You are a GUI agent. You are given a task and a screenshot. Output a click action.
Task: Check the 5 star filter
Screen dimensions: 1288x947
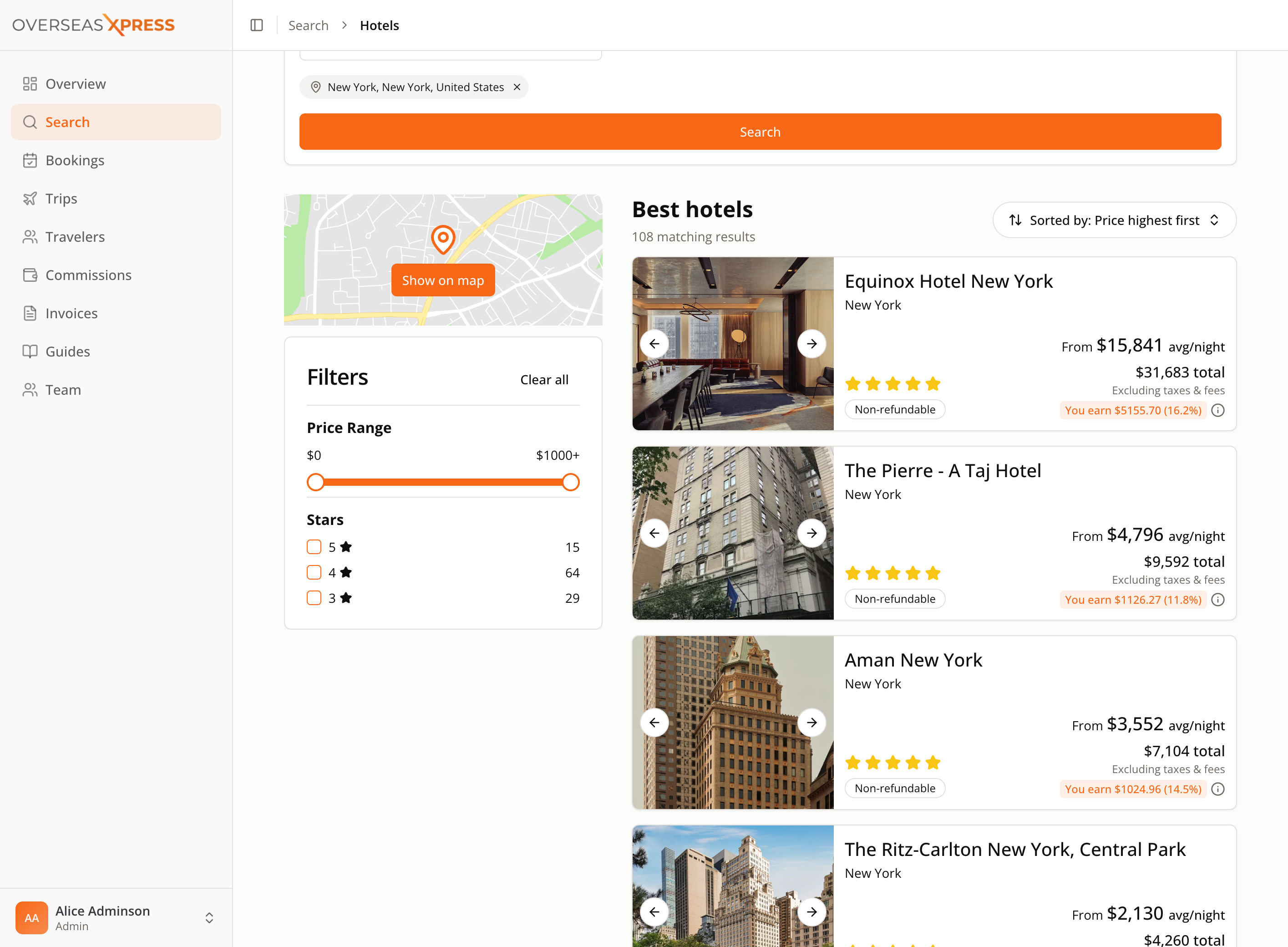pyautogui.click(x=314, y=547)
